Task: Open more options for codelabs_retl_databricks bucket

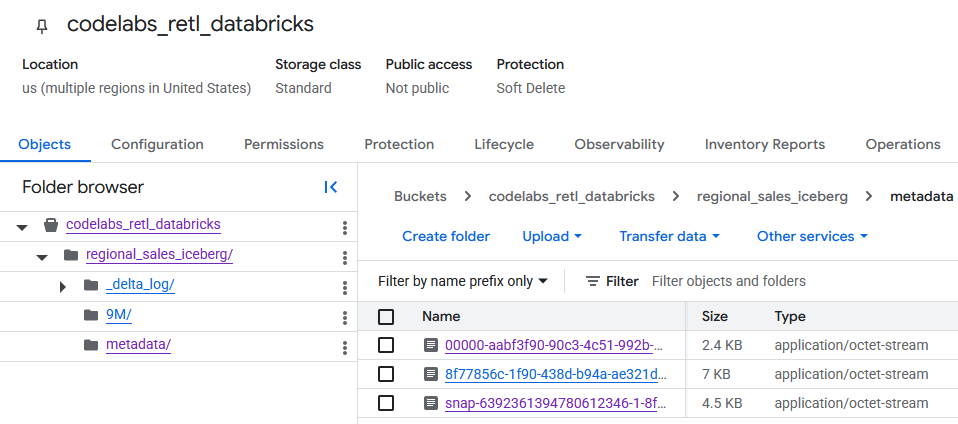Action: tap(344, 227)
